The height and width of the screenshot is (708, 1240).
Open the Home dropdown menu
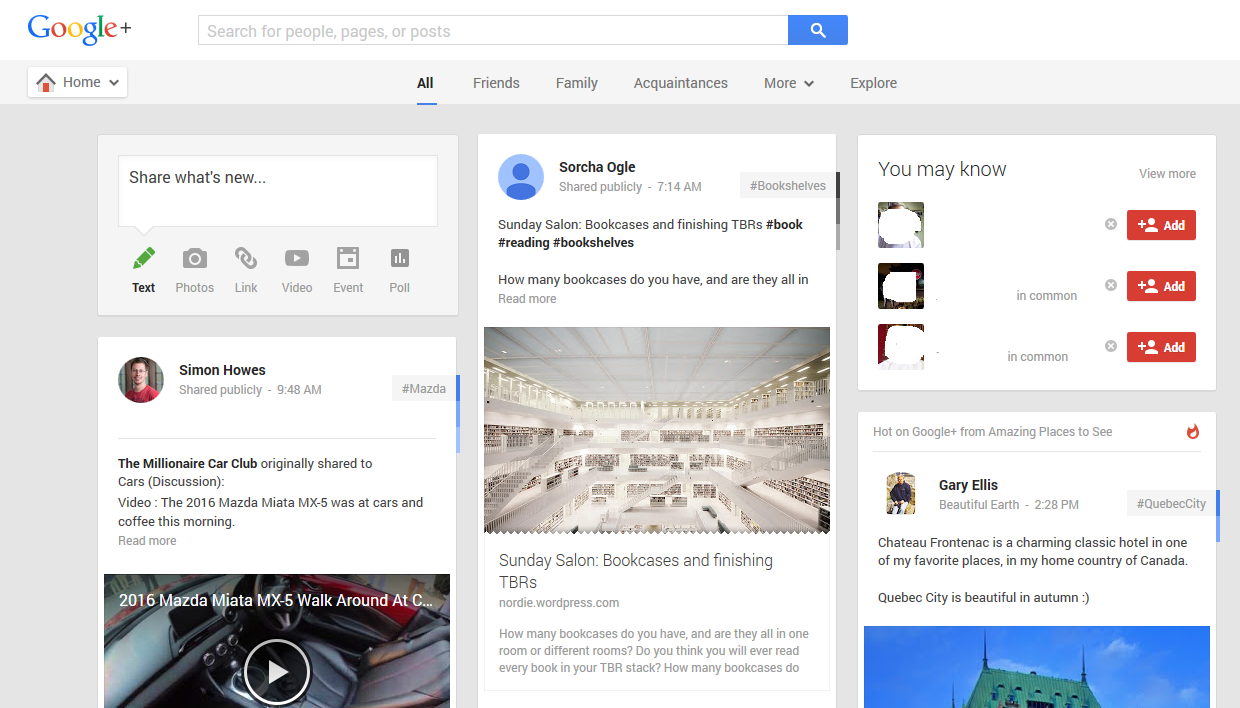pos(78,83)
